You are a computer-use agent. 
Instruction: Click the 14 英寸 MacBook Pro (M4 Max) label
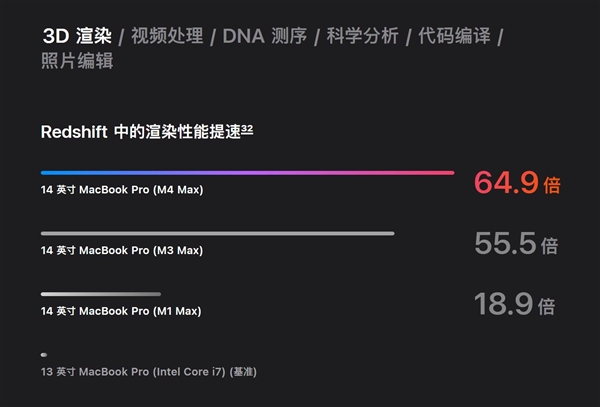pos(121,190)
